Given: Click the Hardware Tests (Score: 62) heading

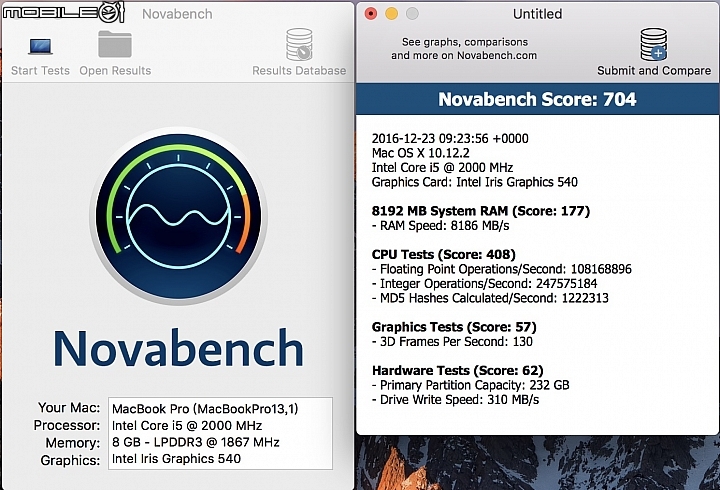Looking at the screenshot, I should [x=458, y=371].
